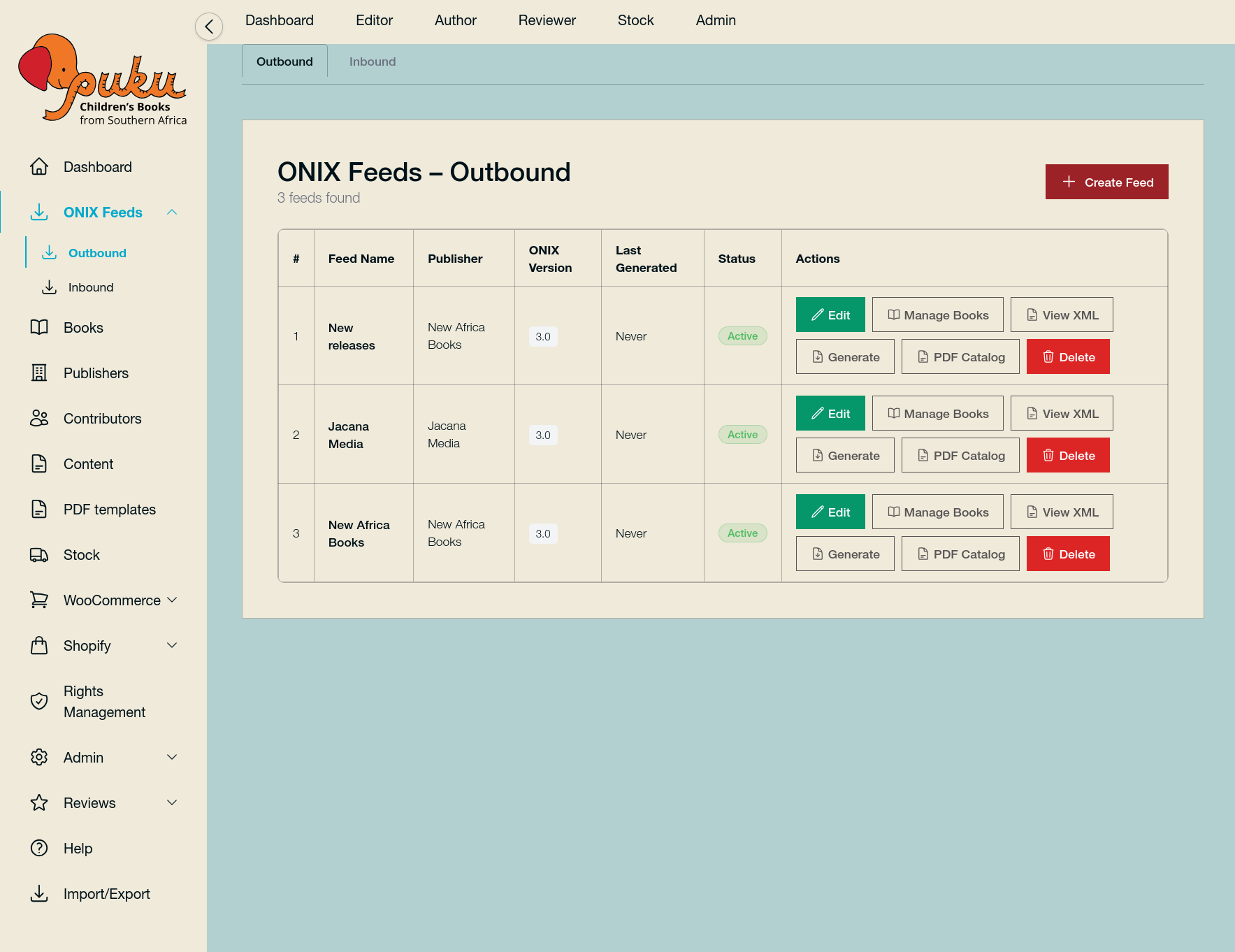This screenshot has width=1235, height=952.
Task: Expand the Reviews sidebar menu
Action: (x=172, y=803)
